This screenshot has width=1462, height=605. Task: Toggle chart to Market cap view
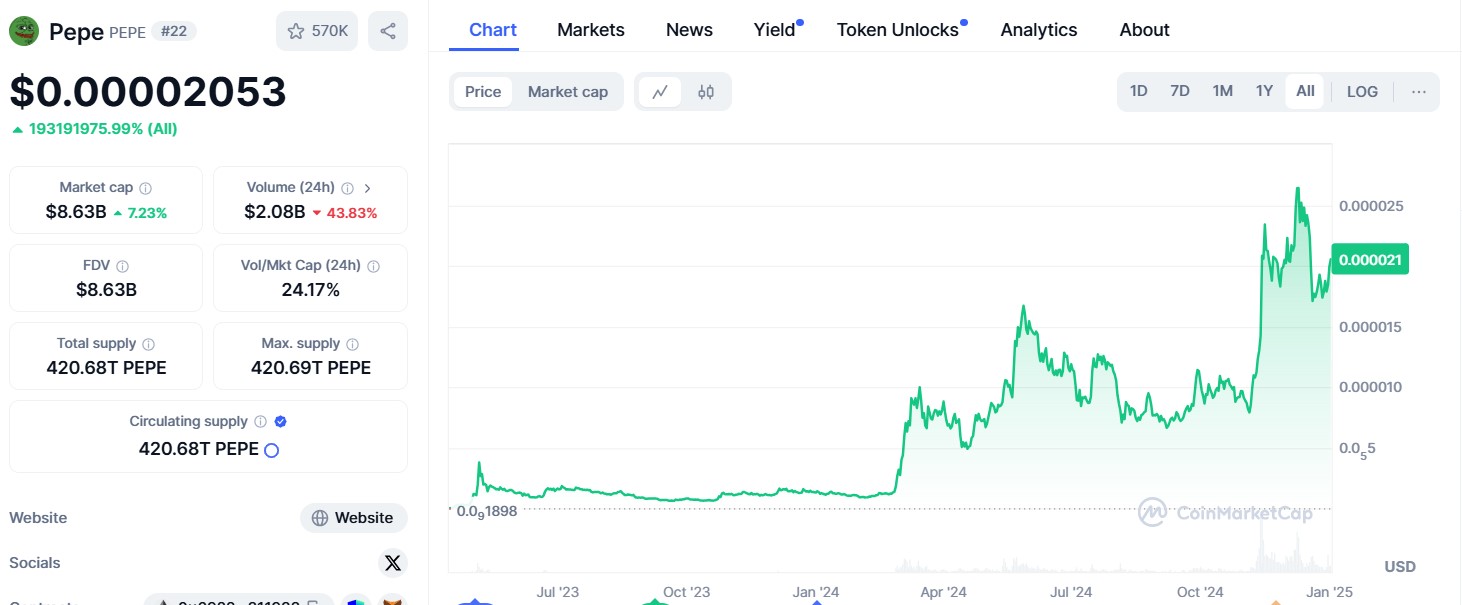pos(567,92)
